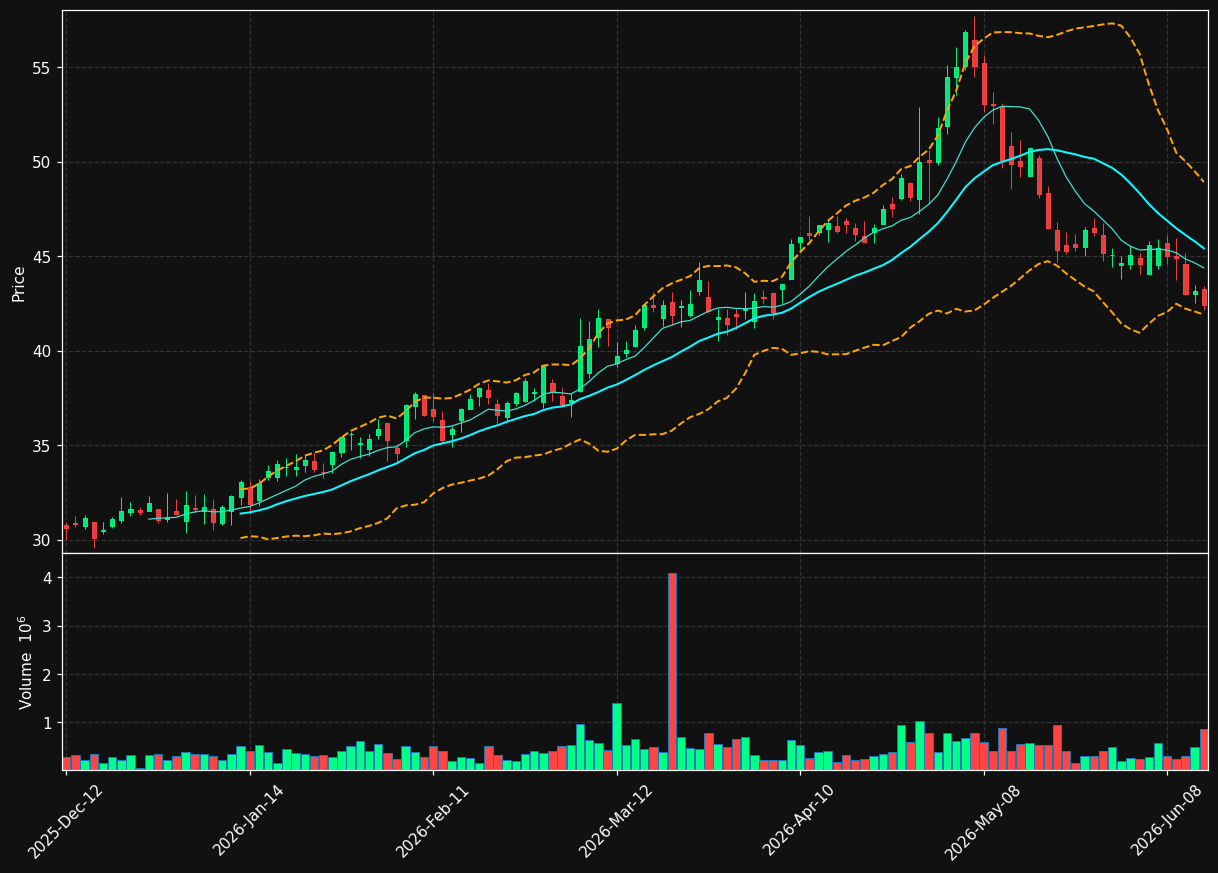
Task: Click the 2026-Apr-10 date label
Action: [x=800, y=820]
